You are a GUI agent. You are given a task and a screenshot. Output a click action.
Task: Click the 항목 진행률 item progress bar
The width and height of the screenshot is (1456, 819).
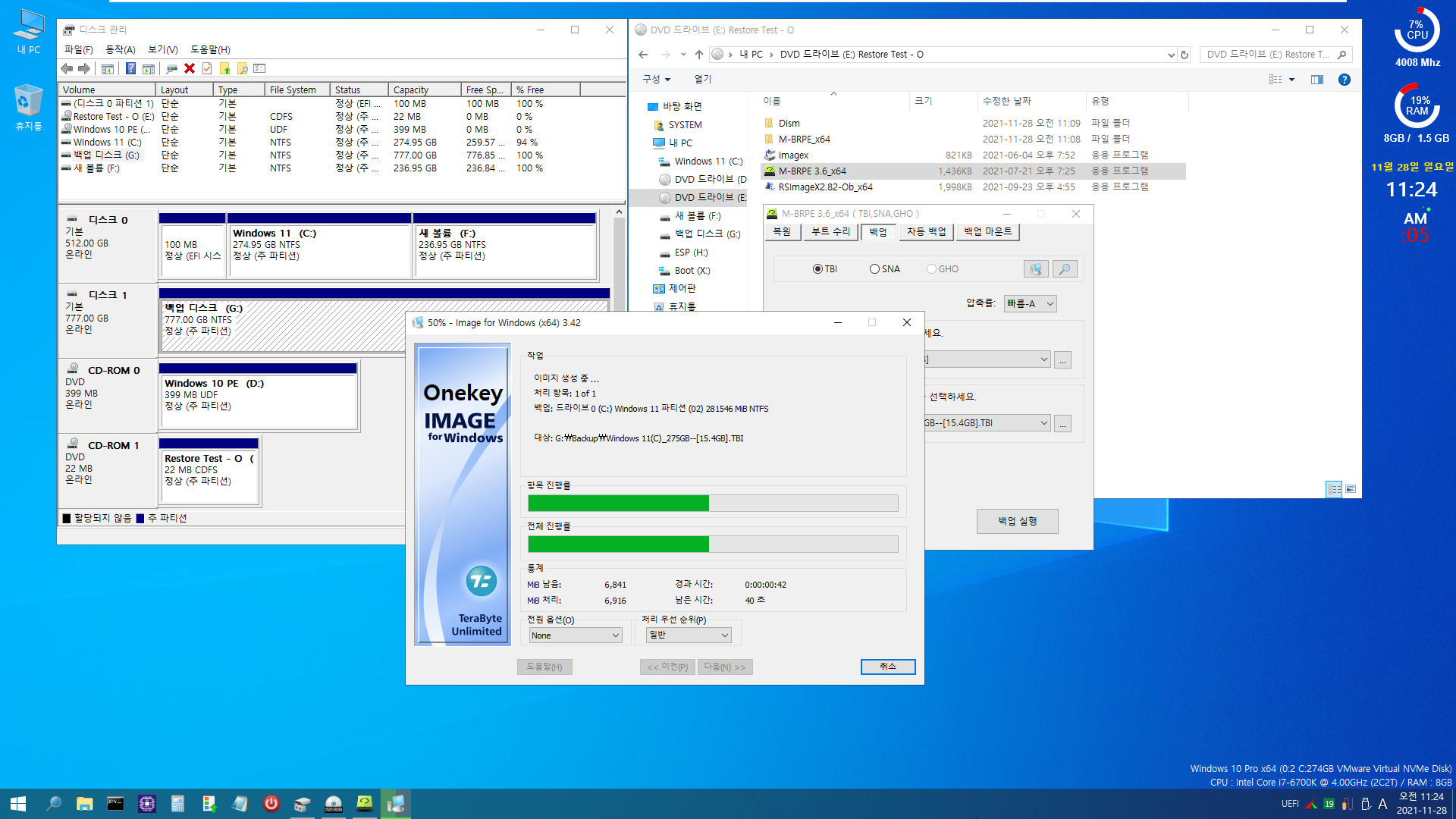tap(713, 503)
